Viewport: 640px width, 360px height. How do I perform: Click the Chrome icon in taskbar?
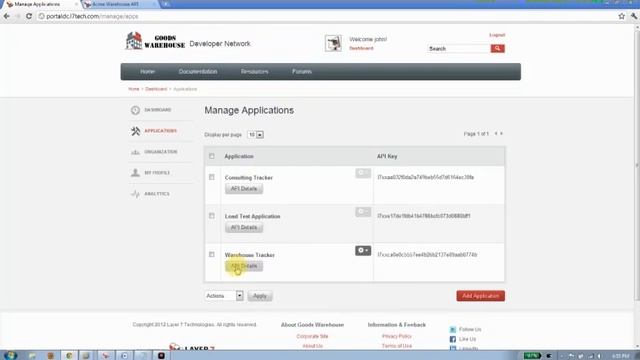point(69,356)
